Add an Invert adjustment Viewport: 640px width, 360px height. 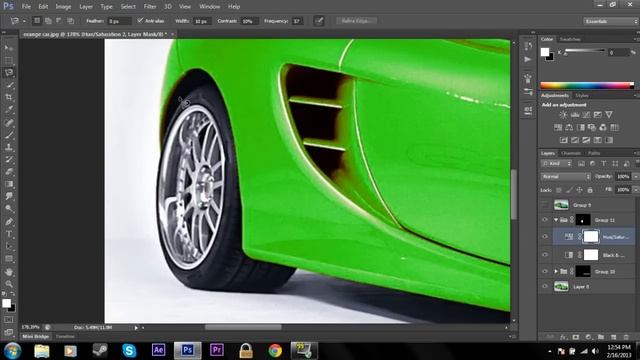pyautogui.click(x=564, y=140)
